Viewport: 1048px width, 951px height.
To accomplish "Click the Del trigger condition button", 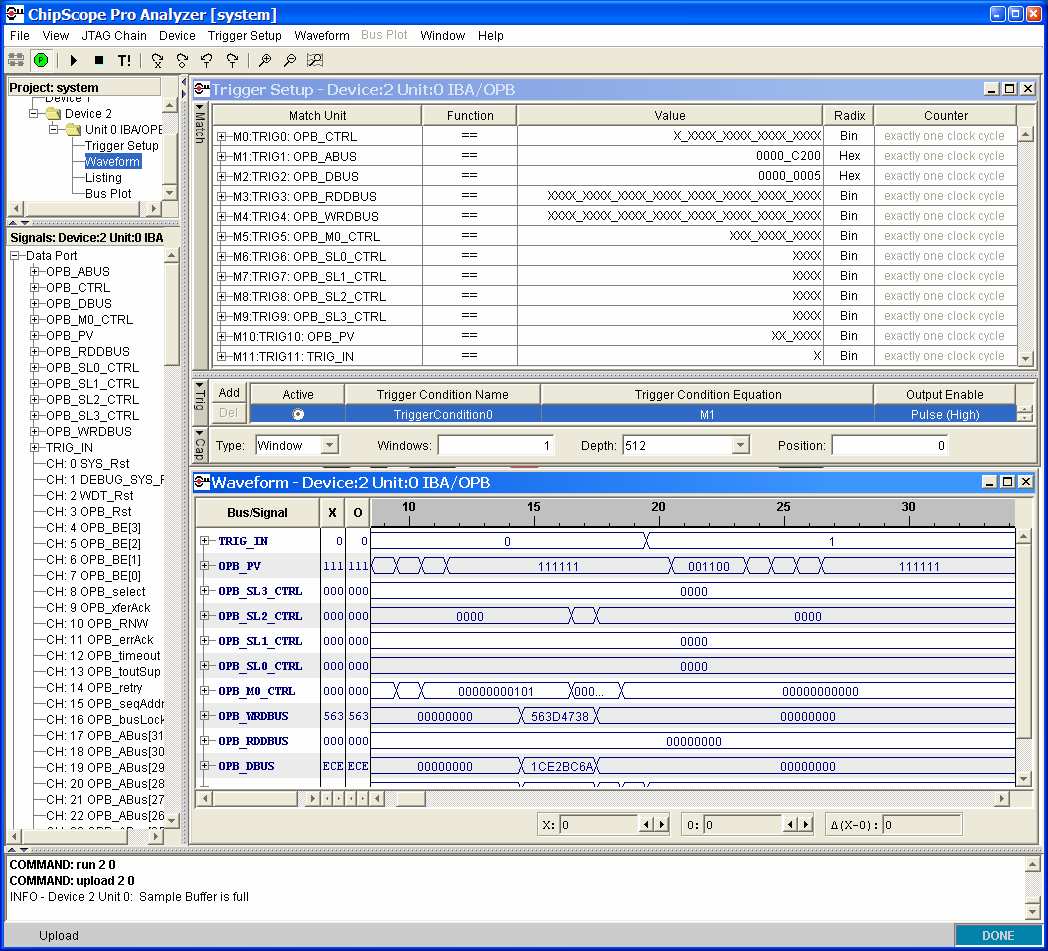I will point(229,413).
